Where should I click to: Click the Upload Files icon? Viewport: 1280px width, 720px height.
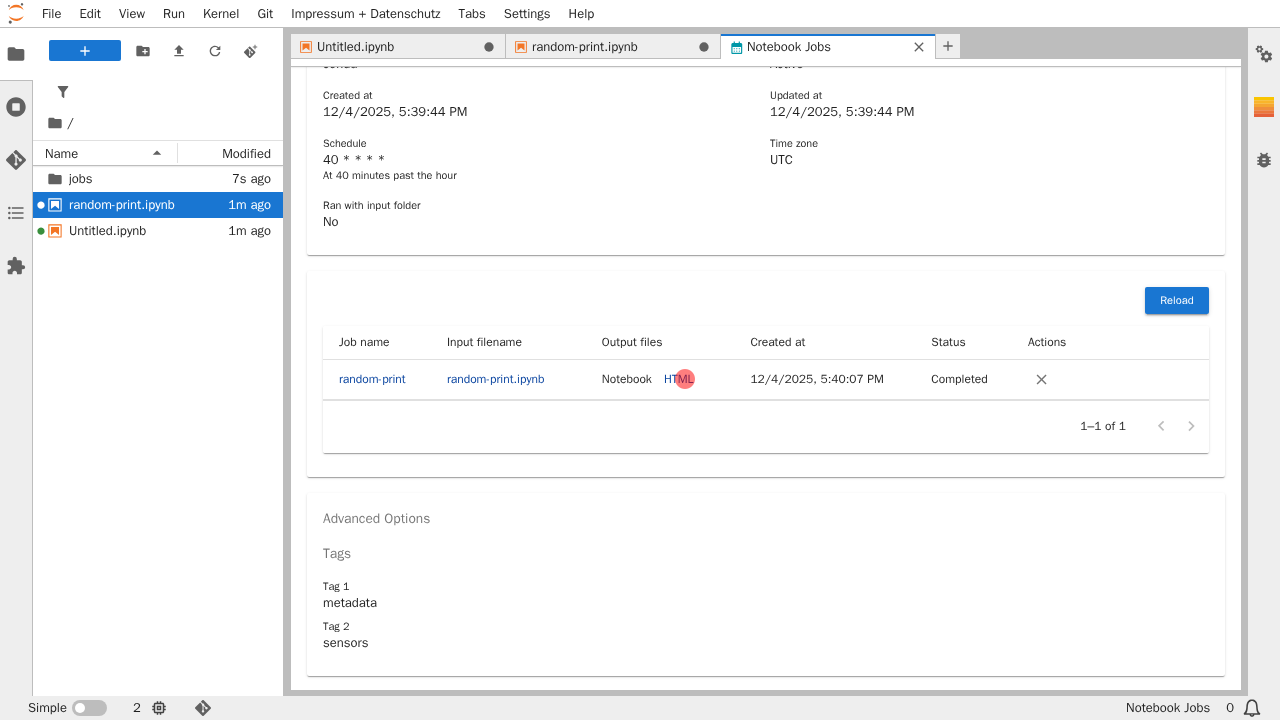[x=179, y=51]
